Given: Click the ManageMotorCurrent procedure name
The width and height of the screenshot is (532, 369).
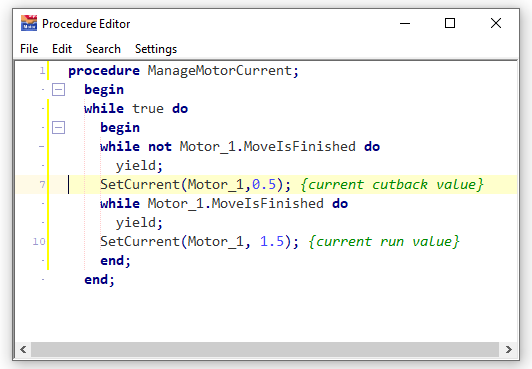Looking at the screenshot, I should [x=219, y=71].
